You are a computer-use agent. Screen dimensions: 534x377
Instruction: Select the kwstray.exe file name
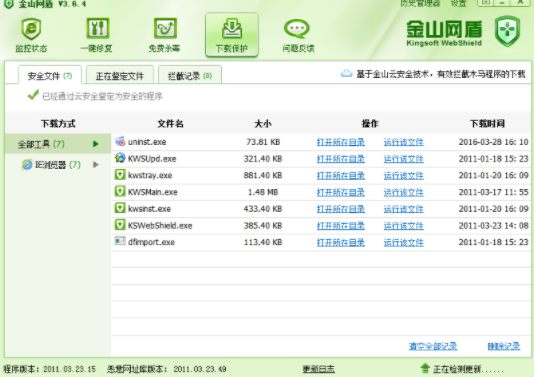150,175
